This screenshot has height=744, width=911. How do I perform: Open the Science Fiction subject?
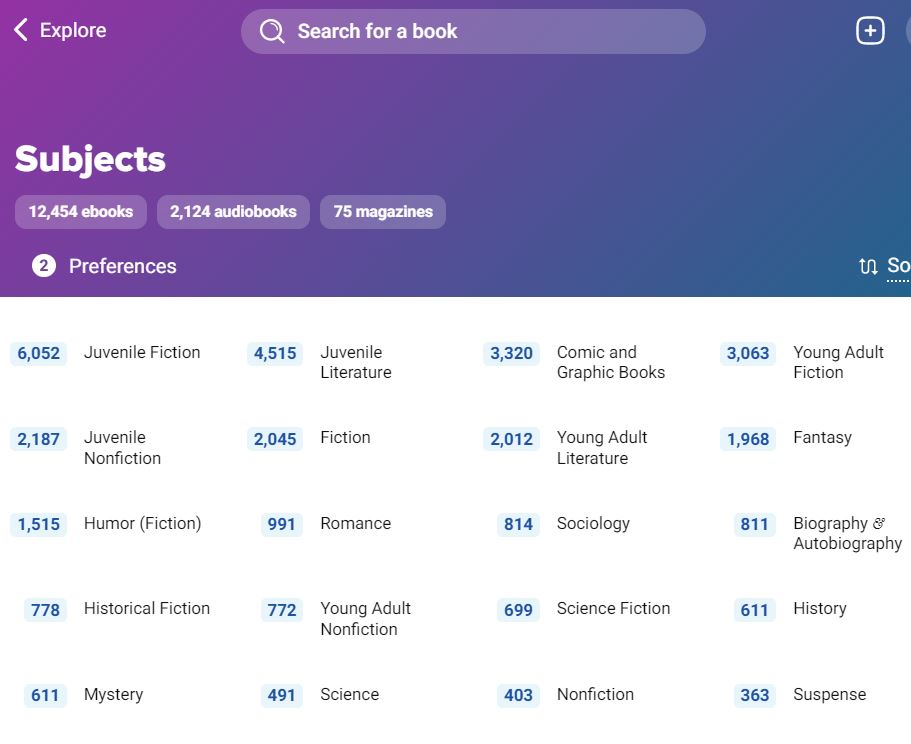(x=613, y=609)
